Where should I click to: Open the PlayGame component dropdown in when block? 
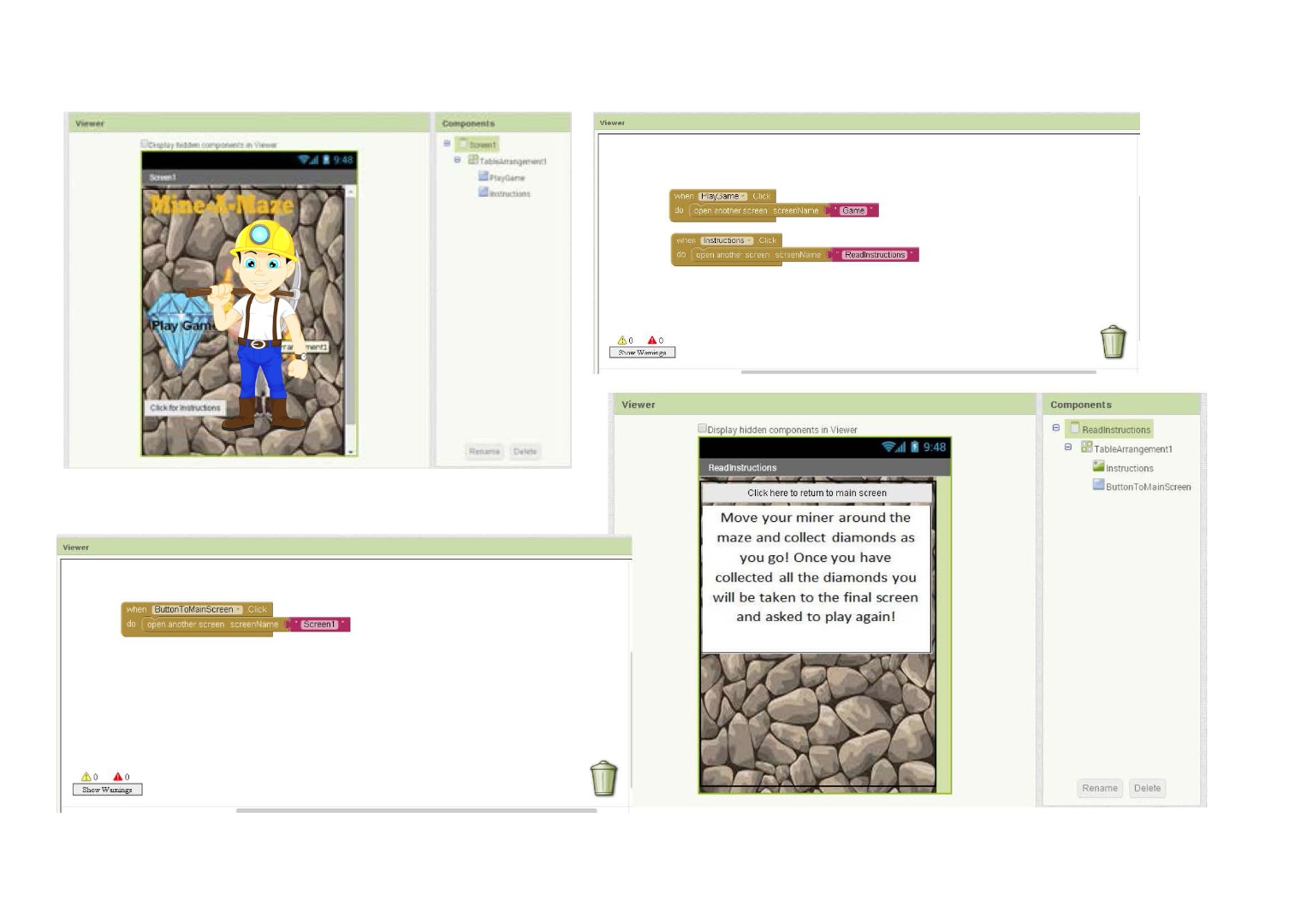pos(744,196)
